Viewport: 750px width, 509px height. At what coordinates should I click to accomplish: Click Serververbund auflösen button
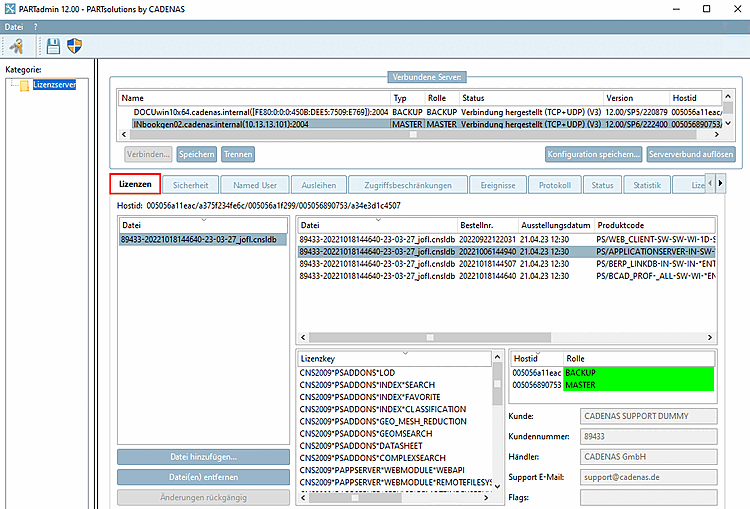pyautogui.click(x=691, y=154)
